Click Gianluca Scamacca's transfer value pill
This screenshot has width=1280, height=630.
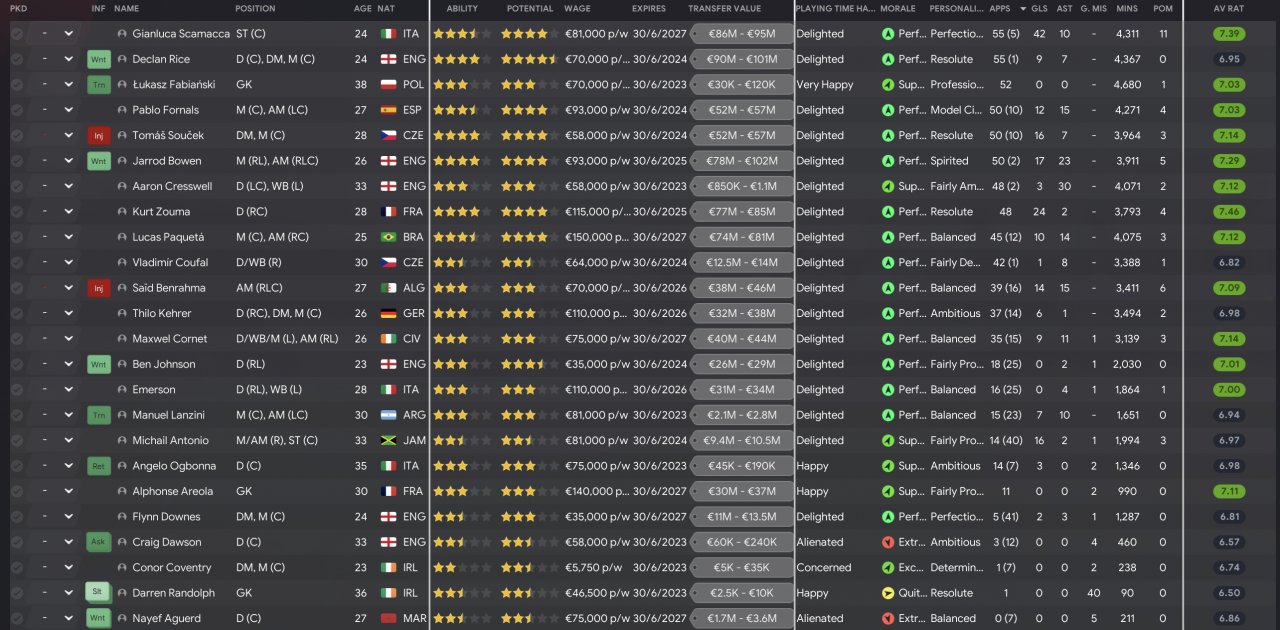(x=741, y=34)
